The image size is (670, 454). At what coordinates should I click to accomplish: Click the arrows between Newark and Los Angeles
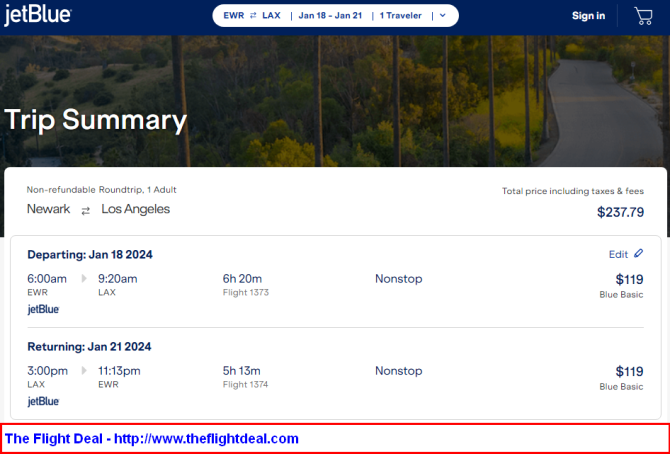click(x=86, y=211)
